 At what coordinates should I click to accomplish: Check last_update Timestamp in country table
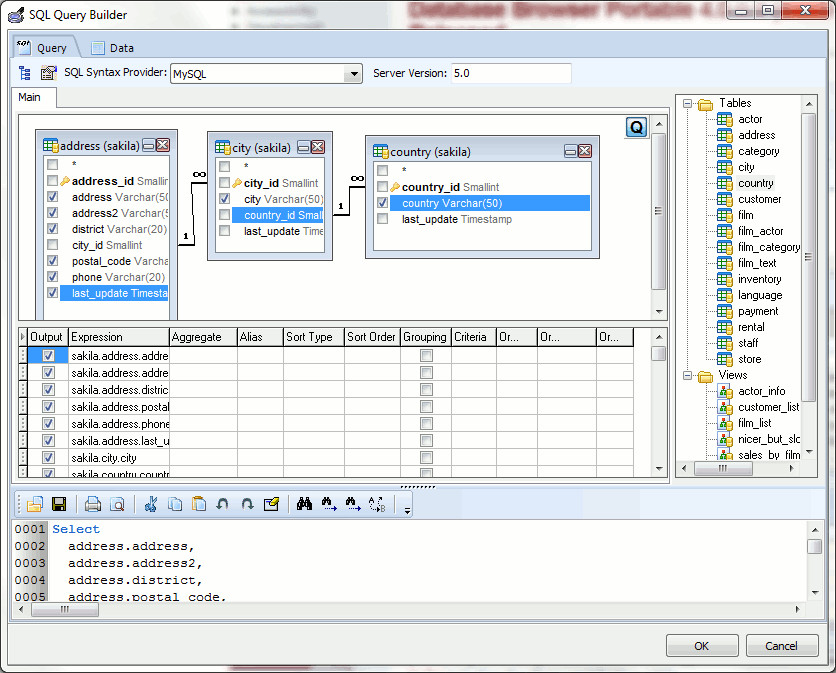point(382,219)
